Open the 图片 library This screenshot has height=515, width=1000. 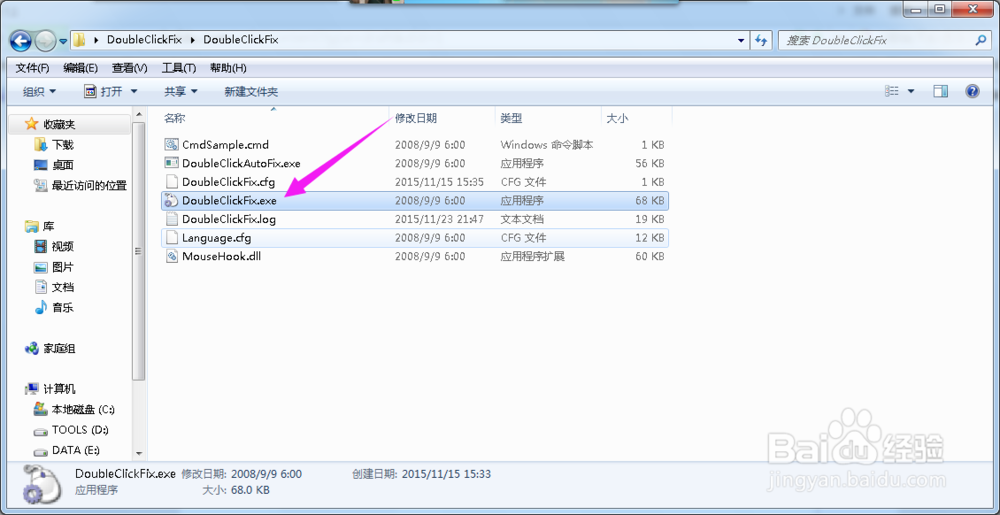tap(62, 267)
